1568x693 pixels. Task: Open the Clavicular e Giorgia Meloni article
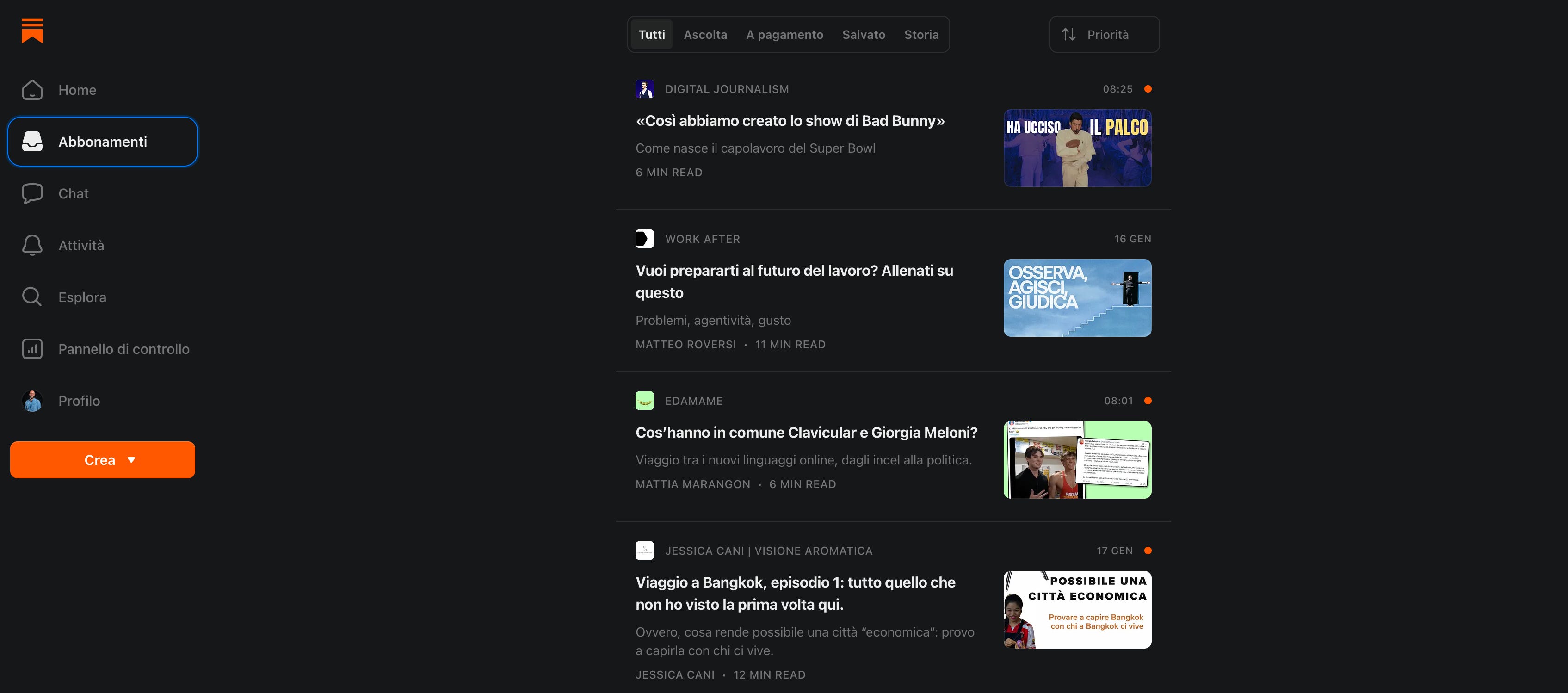click(x=807, y=433)
